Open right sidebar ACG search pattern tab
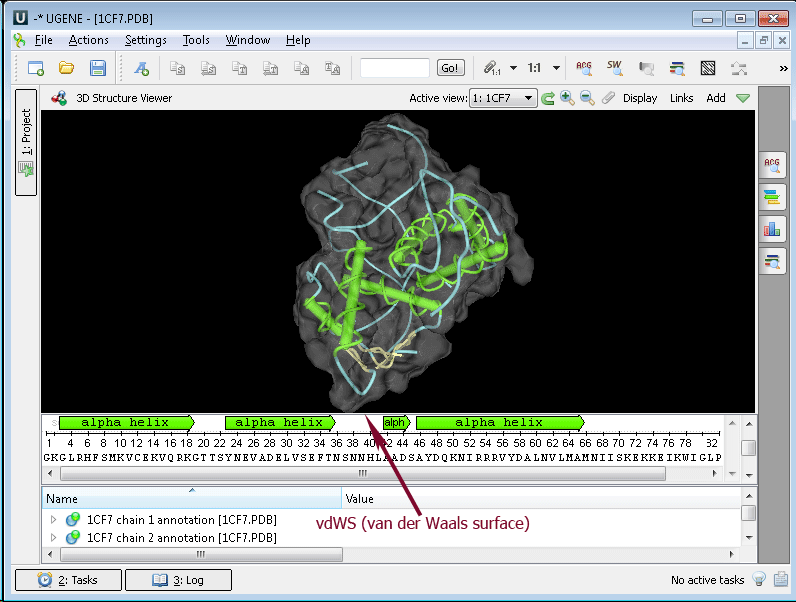The height and width of the screenshot is (602, 796). [772, 164]
